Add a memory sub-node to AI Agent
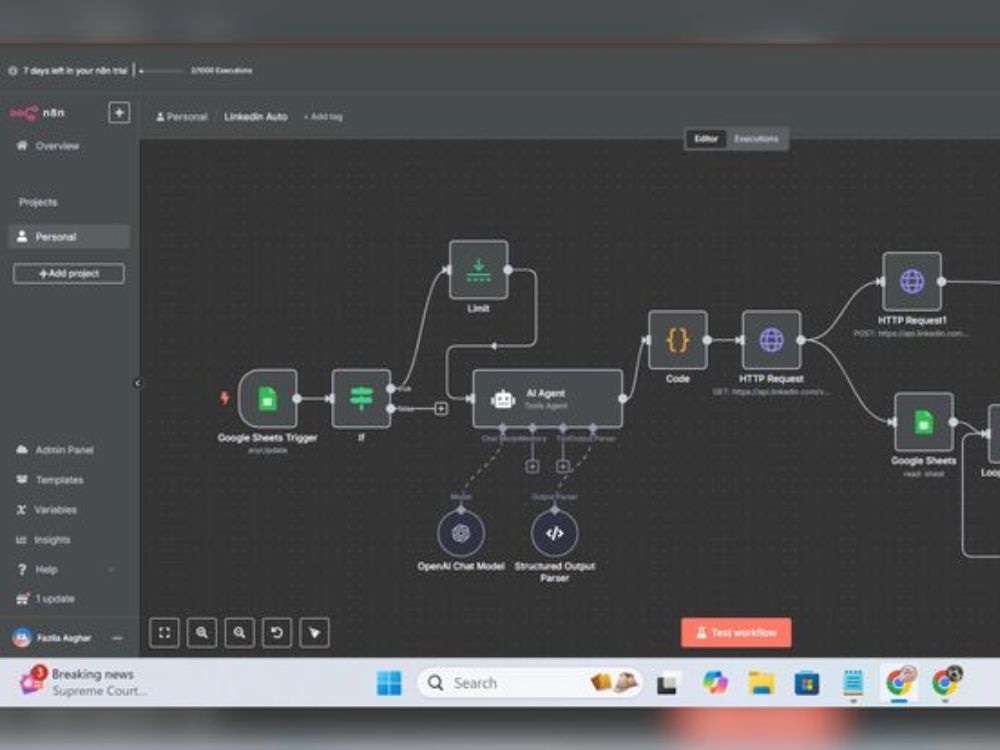 (533, 467)
